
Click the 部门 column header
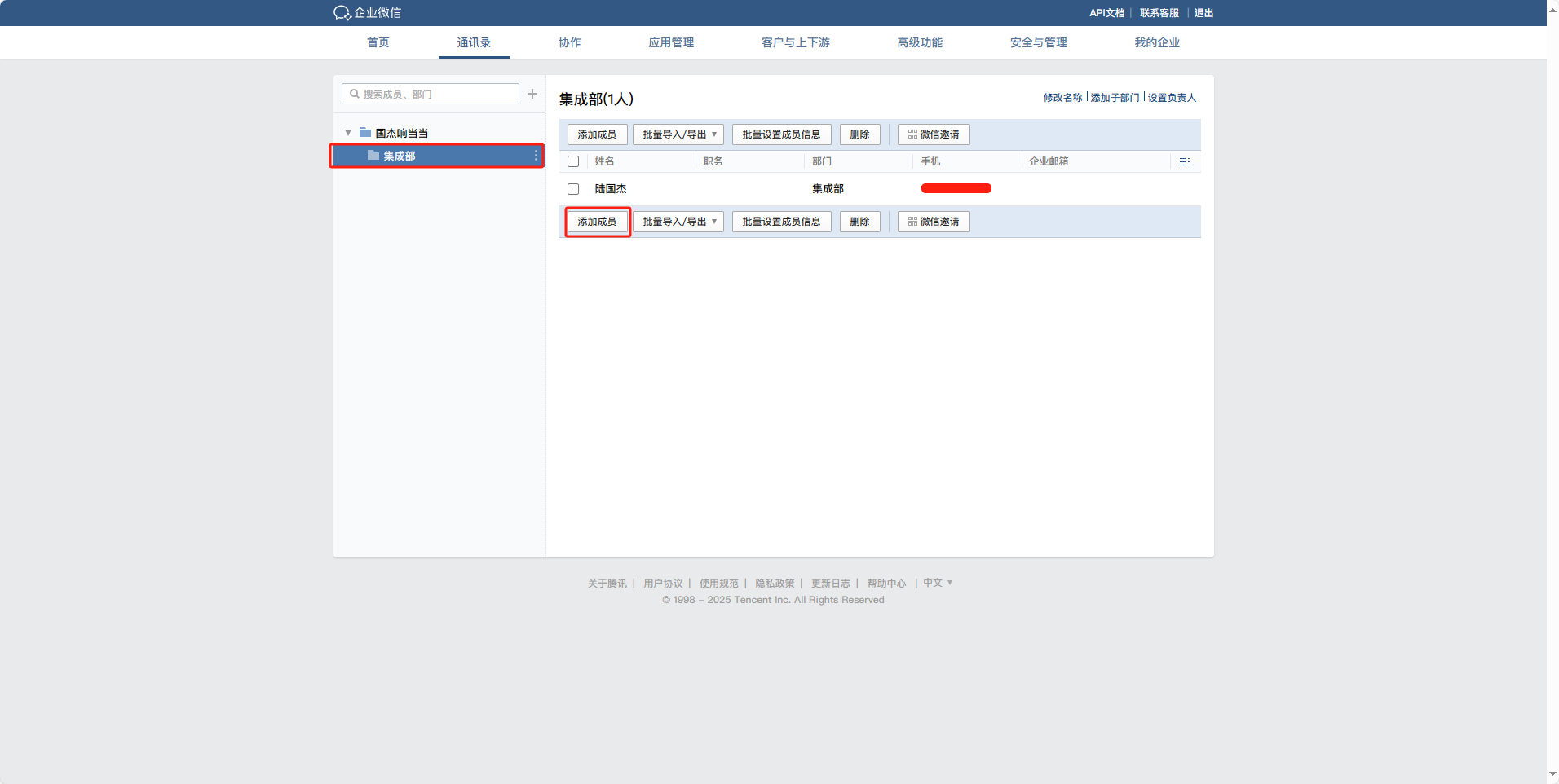(x=822, y=161)
